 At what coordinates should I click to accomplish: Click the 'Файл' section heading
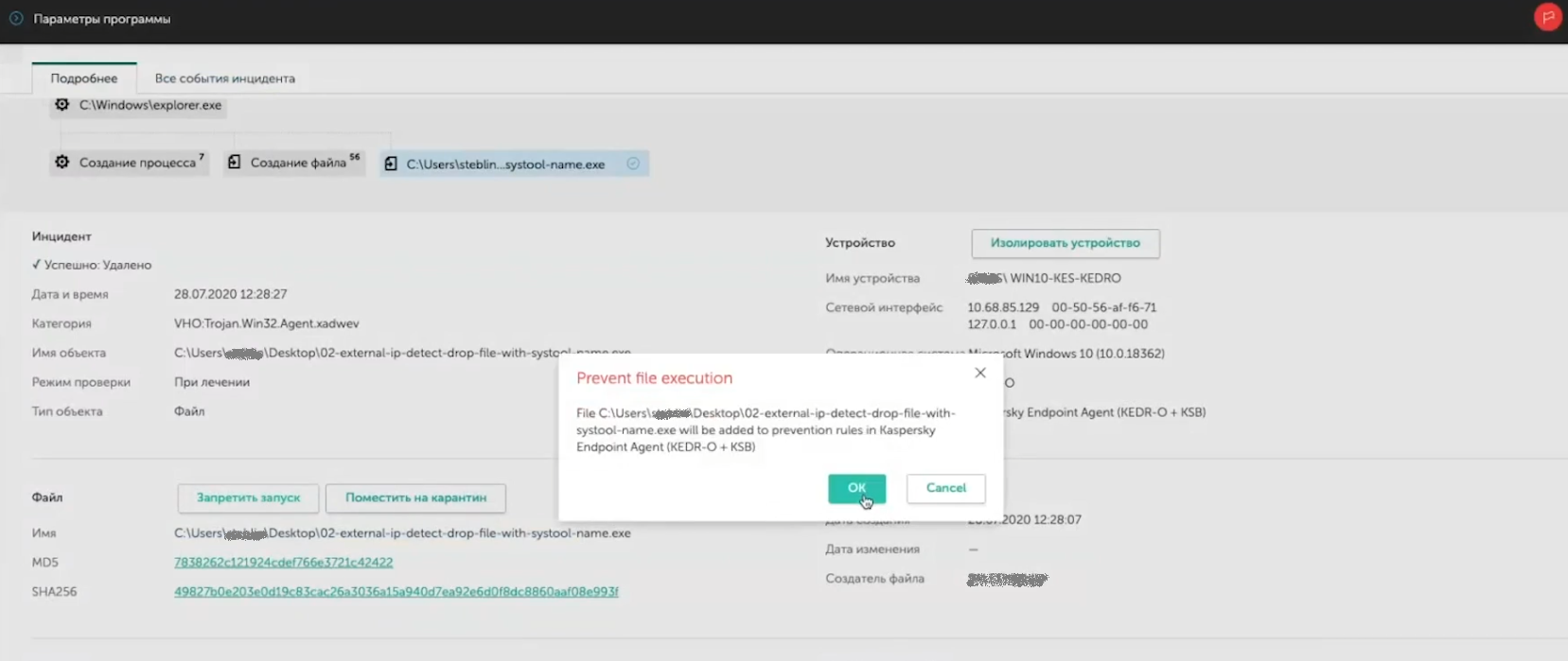point(47,497)
